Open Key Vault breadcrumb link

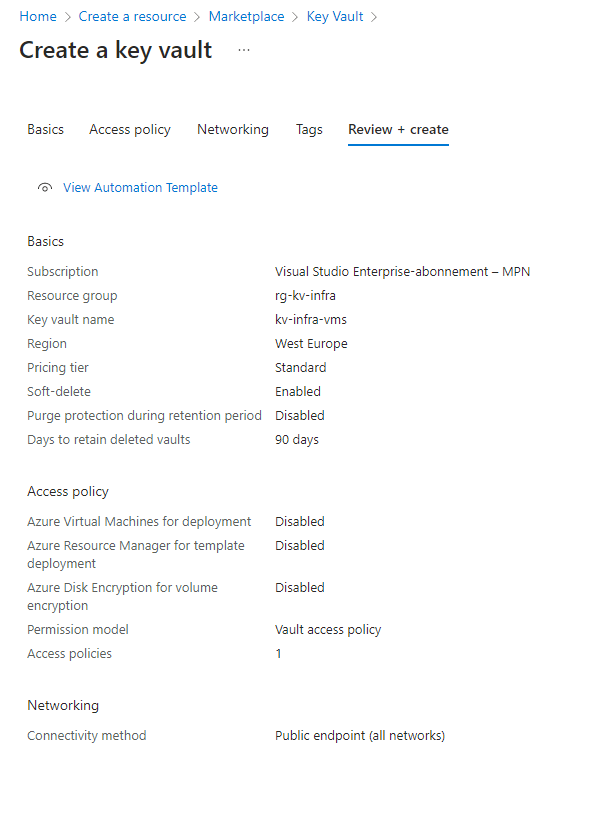click(335, 16)
